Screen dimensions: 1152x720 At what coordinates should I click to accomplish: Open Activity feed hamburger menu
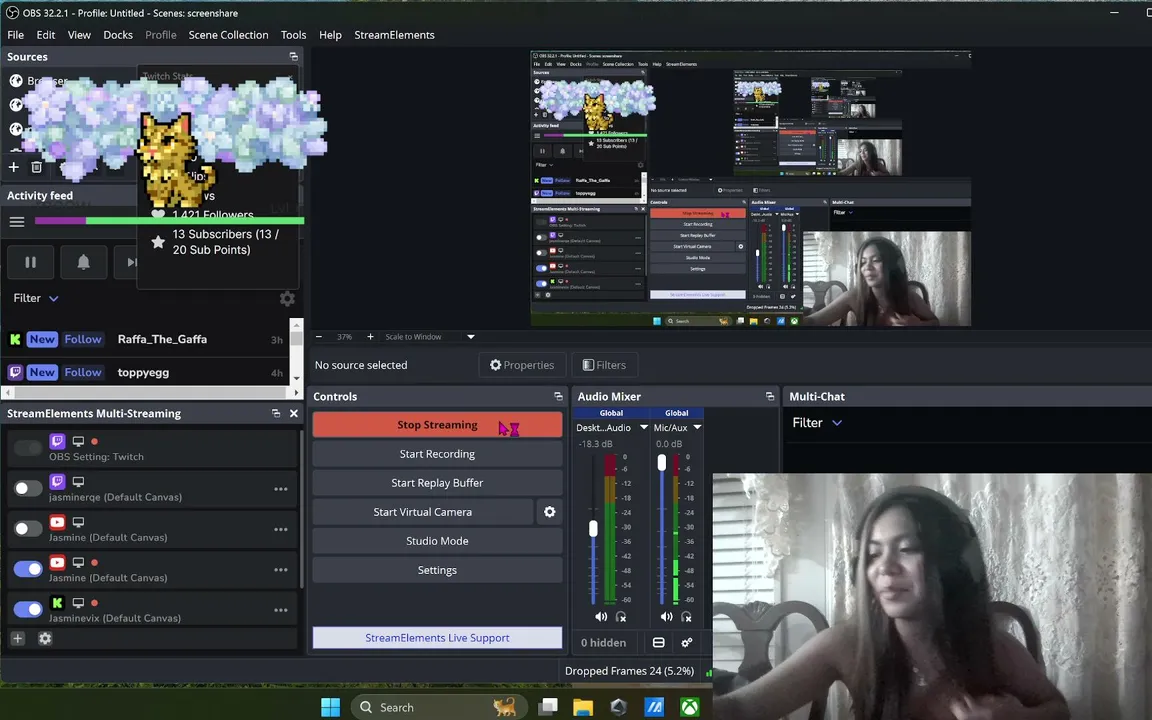coord(17,221)
